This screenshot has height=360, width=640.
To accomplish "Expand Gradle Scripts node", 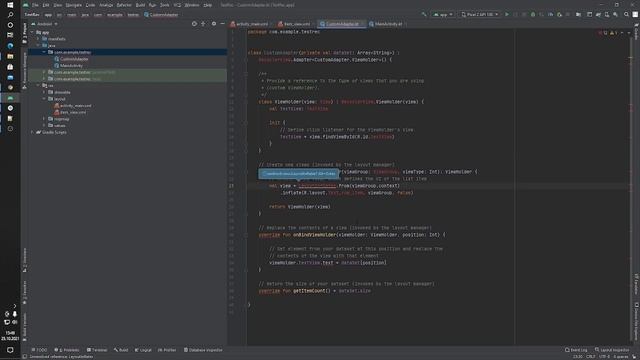I will (32, 132).
